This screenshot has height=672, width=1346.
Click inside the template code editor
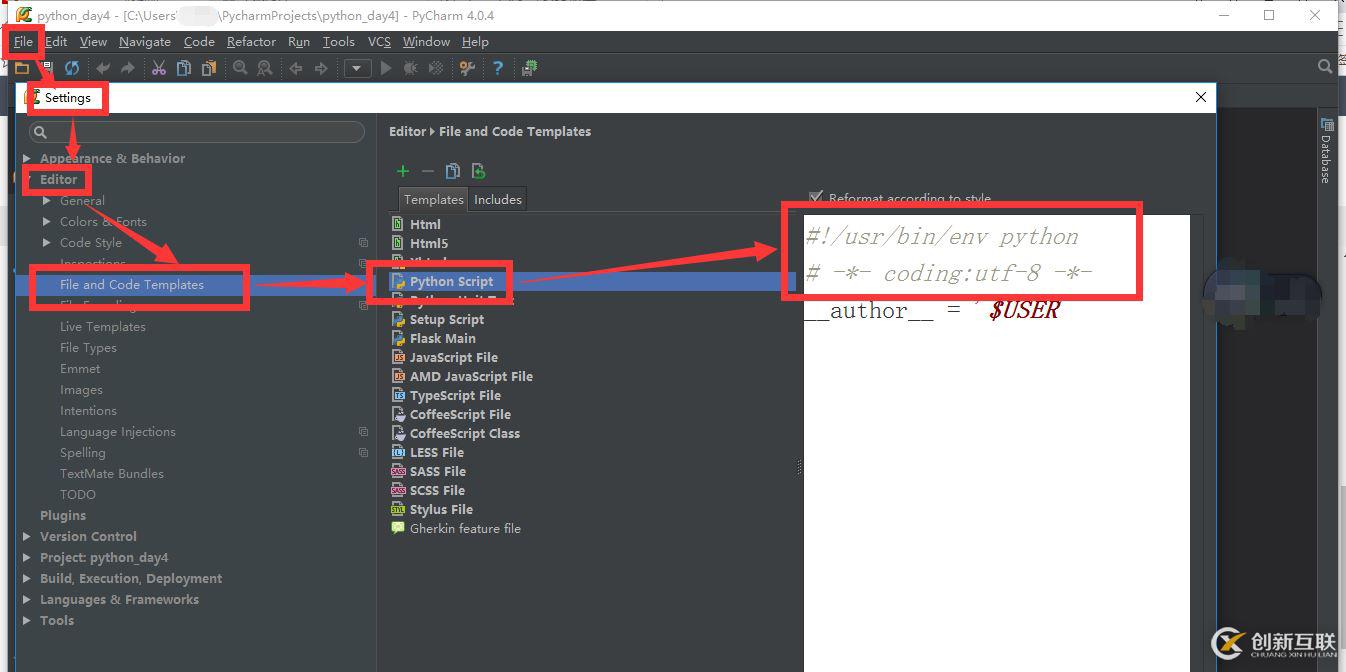(x=997, y=443)
